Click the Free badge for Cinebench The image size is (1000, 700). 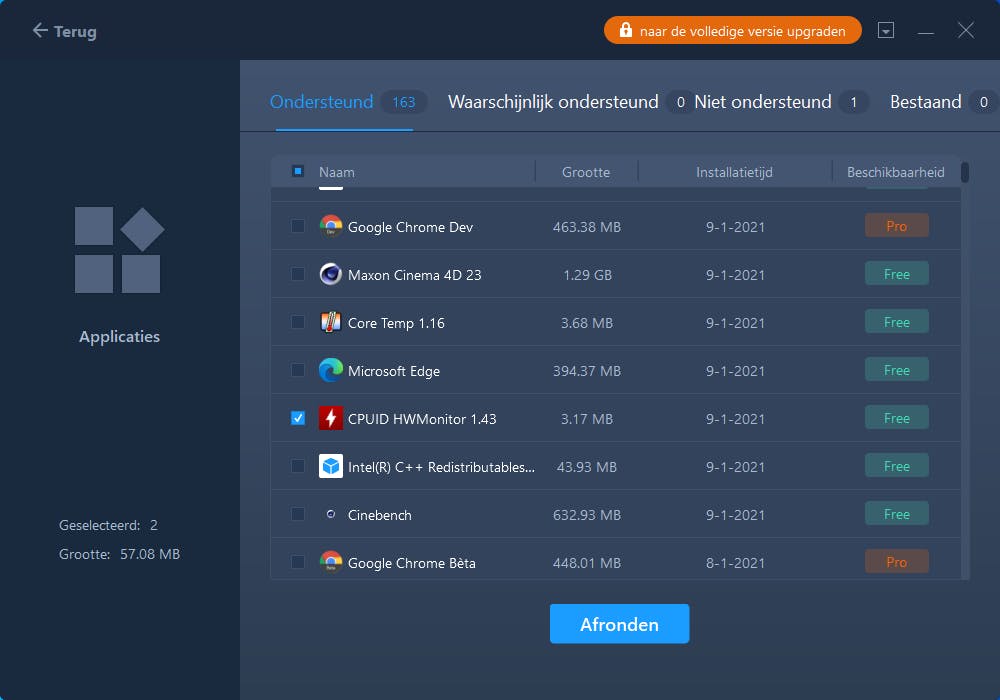(x=896, y=514)
